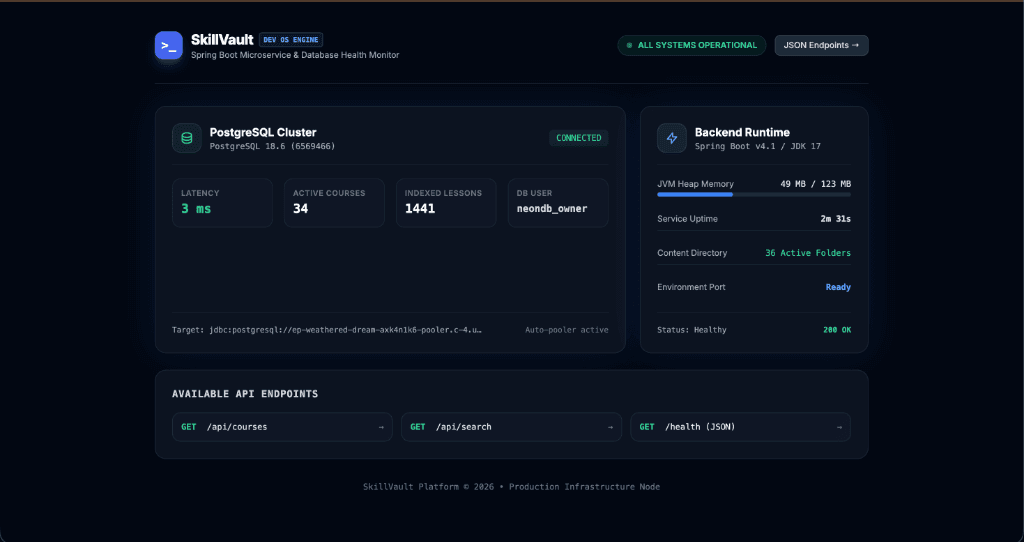Click the arrow on the /api/search endpoint

(610, 427)
